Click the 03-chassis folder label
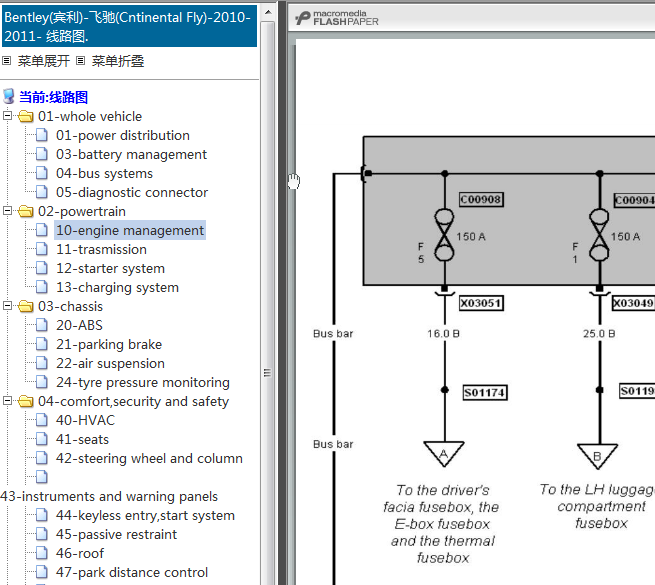Screen dimensions: 655x585 click(70, 306)
